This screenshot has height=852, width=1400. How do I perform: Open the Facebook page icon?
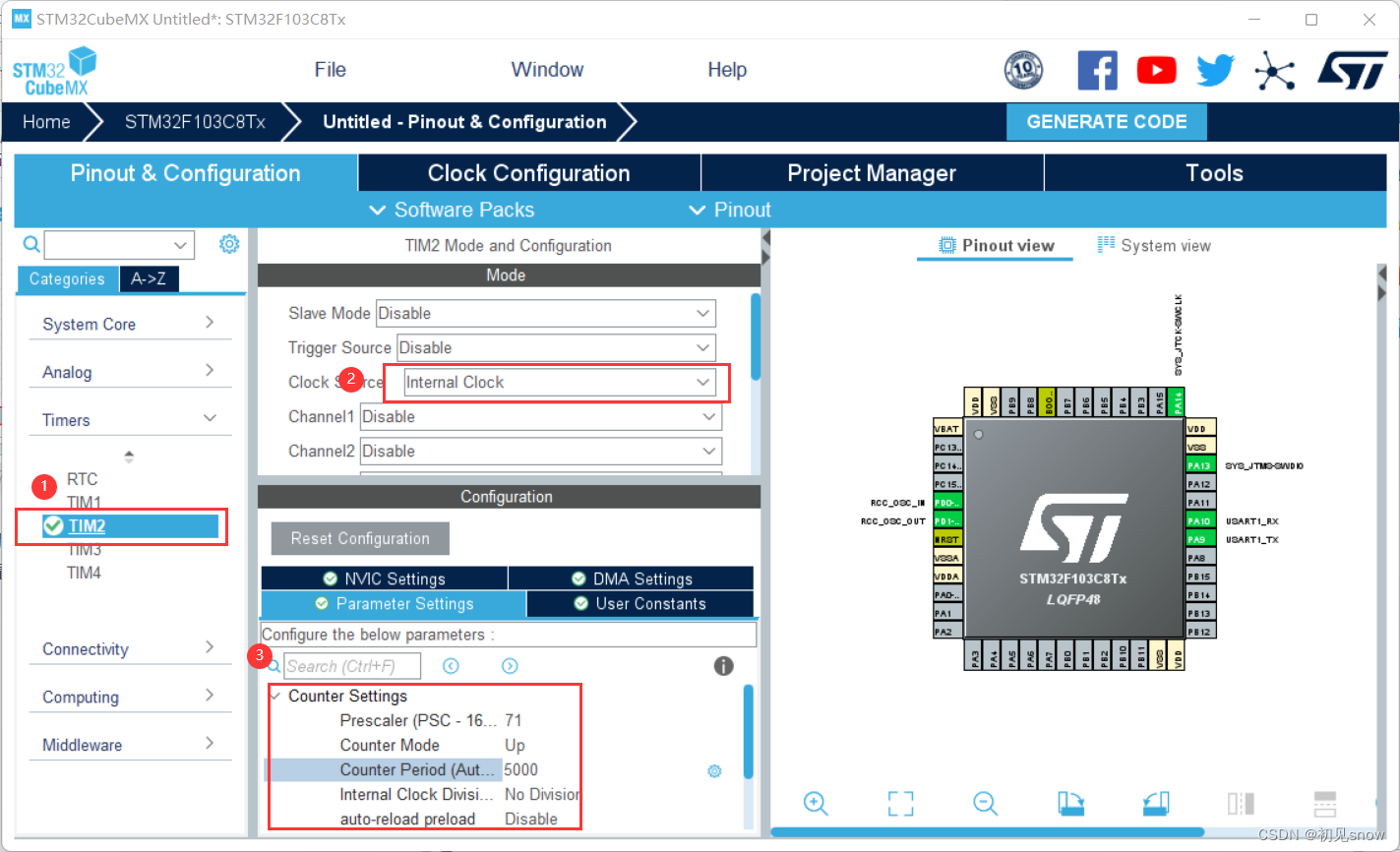click(x=1097, y=71)
